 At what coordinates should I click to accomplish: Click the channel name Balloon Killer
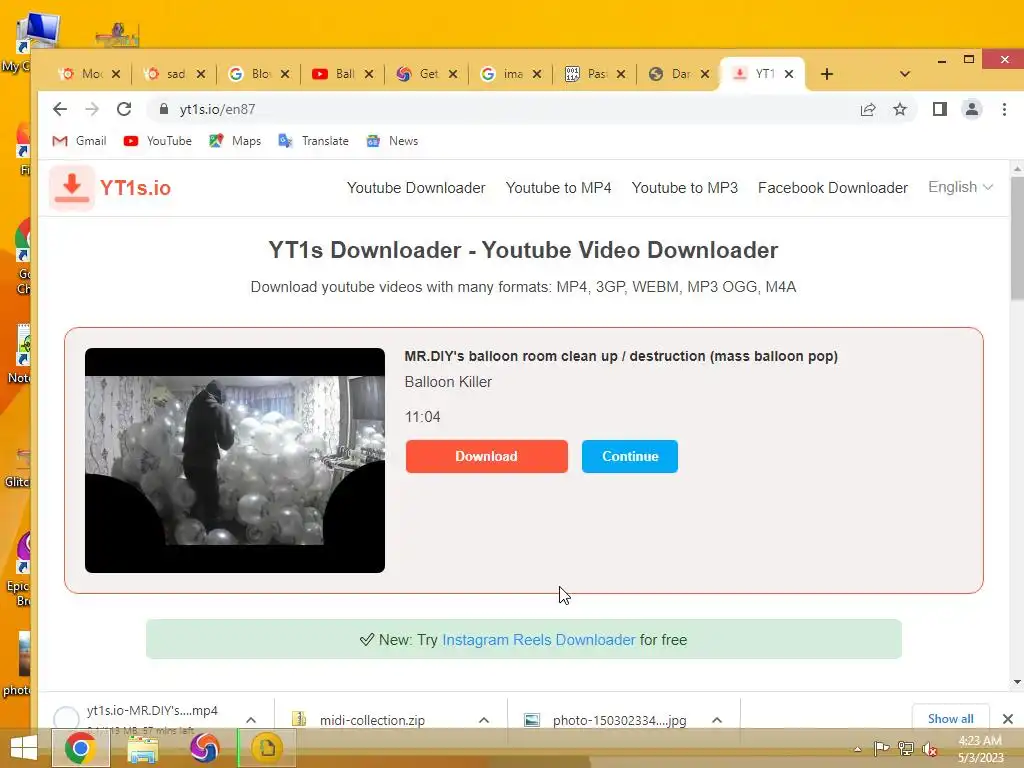click(448, 382)
